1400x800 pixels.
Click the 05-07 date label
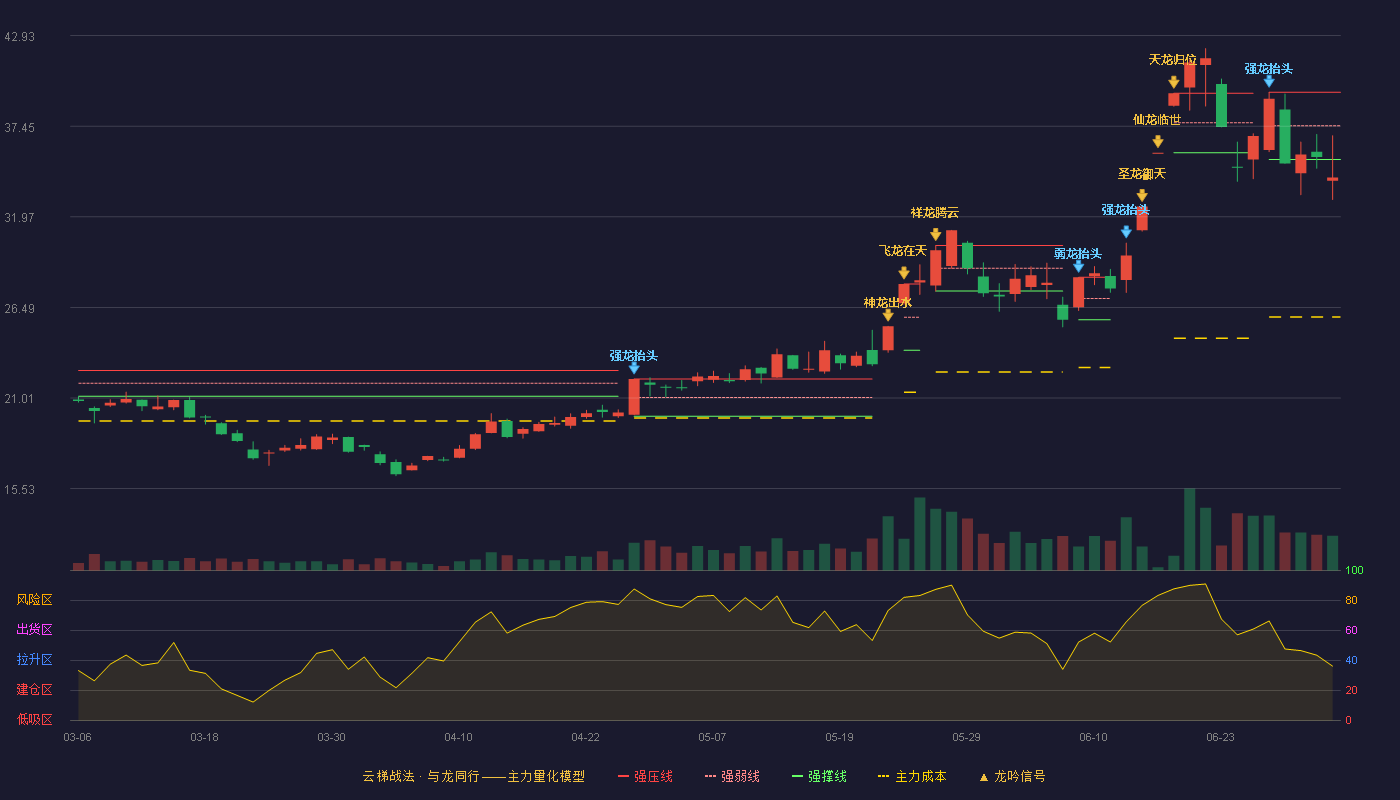coord(712,737)
